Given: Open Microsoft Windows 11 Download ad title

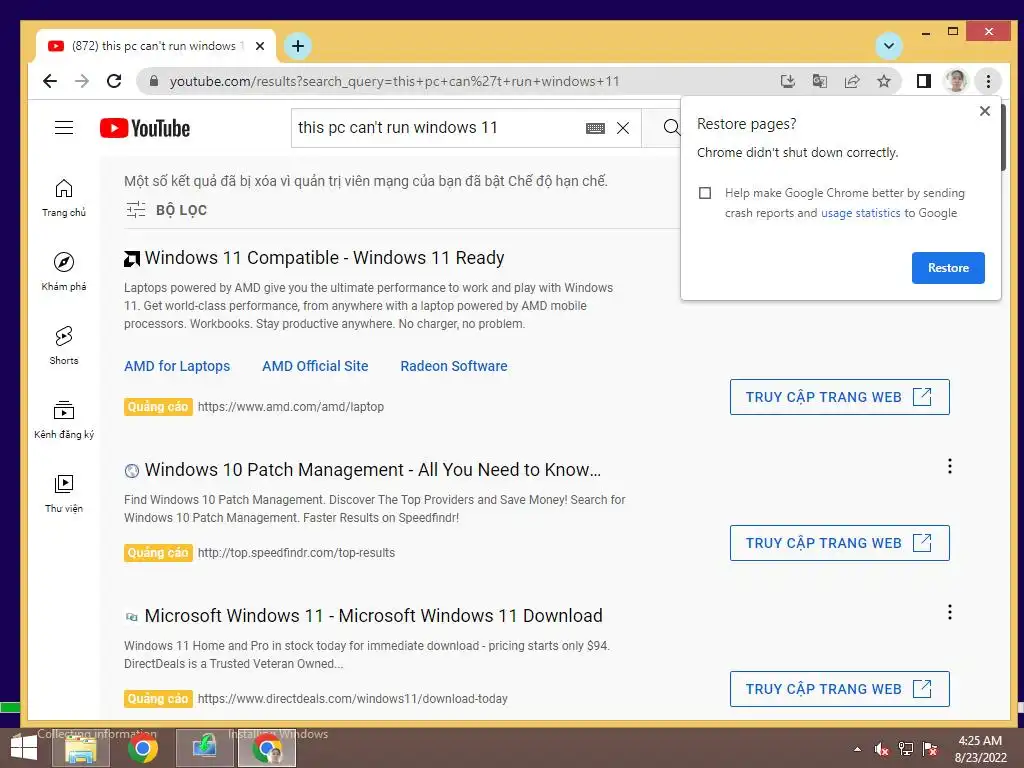Looking at the screenshot, I should pyautogui.click(x=374, y=616).
